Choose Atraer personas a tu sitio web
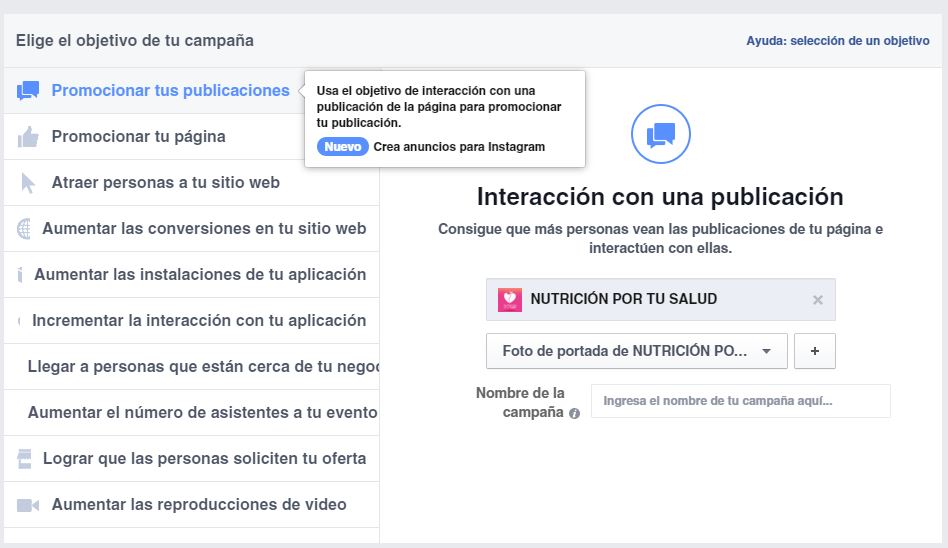The width and height of the screenshot is (948, 548). tap(192, 183)
